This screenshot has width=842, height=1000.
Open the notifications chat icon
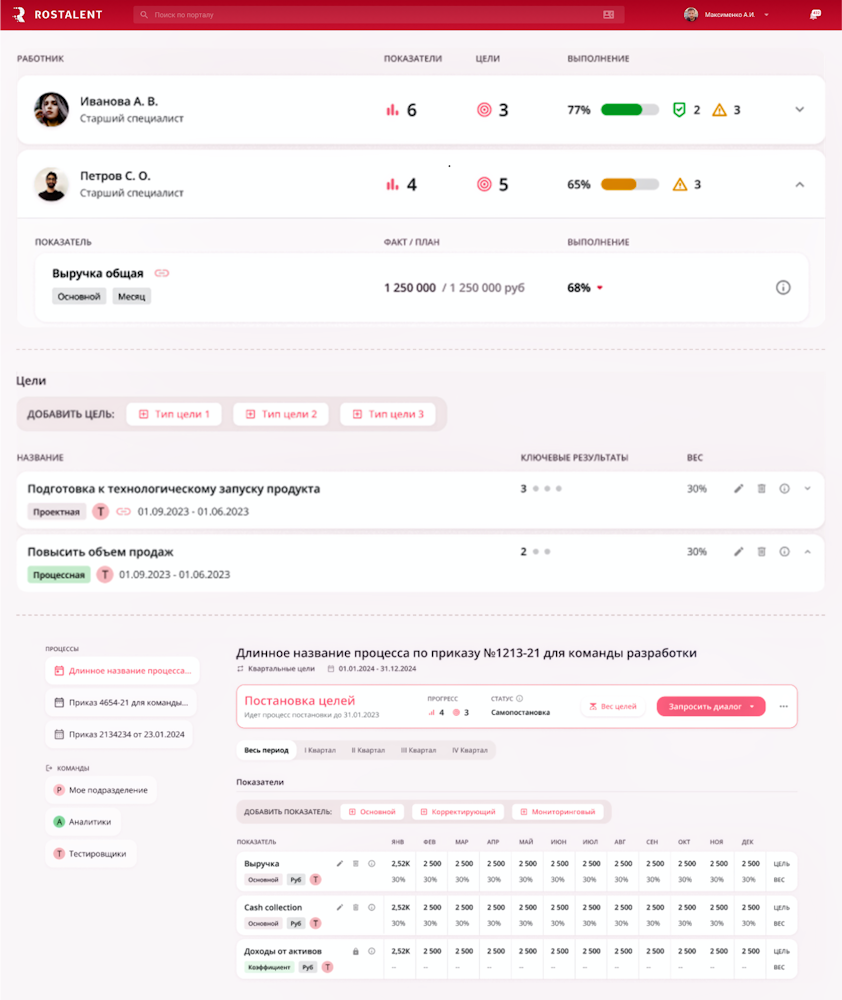(x=815, y=14)
